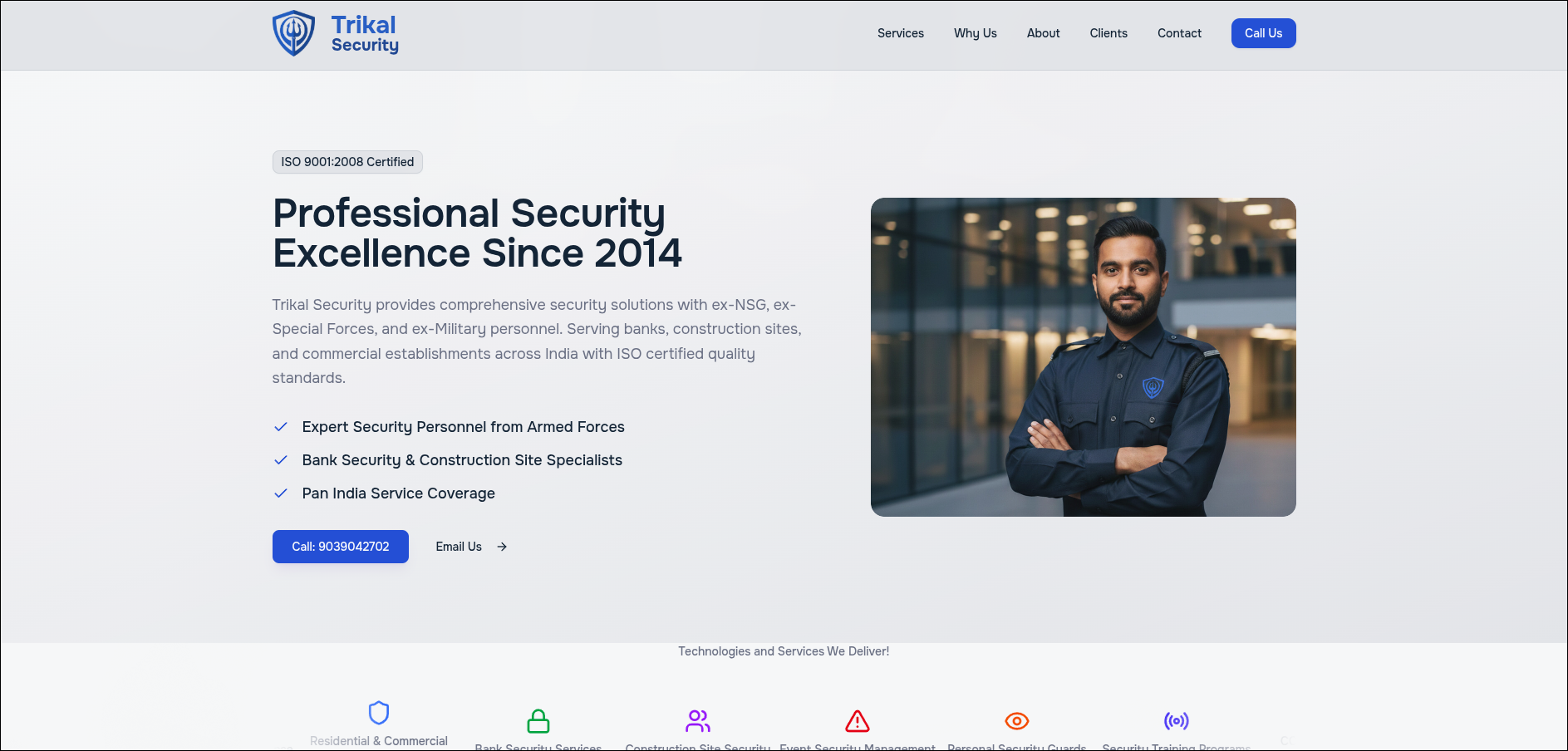1568x751 pixels.
Task: Click 'Bank Security & Construction Site Specialists' text
Action: point(462,460)
